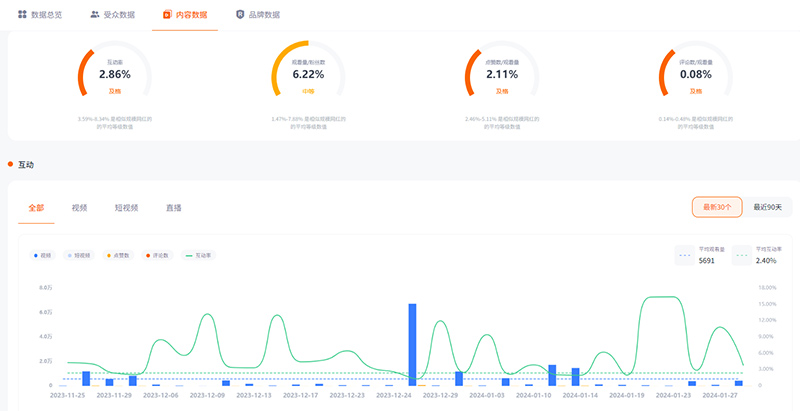This screenshot has height=411, width=800.
Task: Click the 数据总览 grid icon
Action: click(x=22, y=15)
